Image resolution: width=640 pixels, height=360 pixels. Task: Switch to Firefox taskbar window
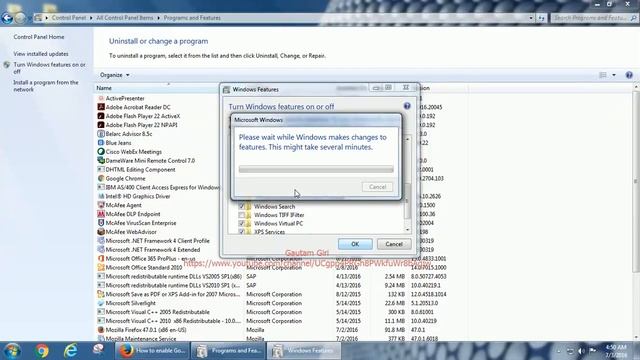152,351
